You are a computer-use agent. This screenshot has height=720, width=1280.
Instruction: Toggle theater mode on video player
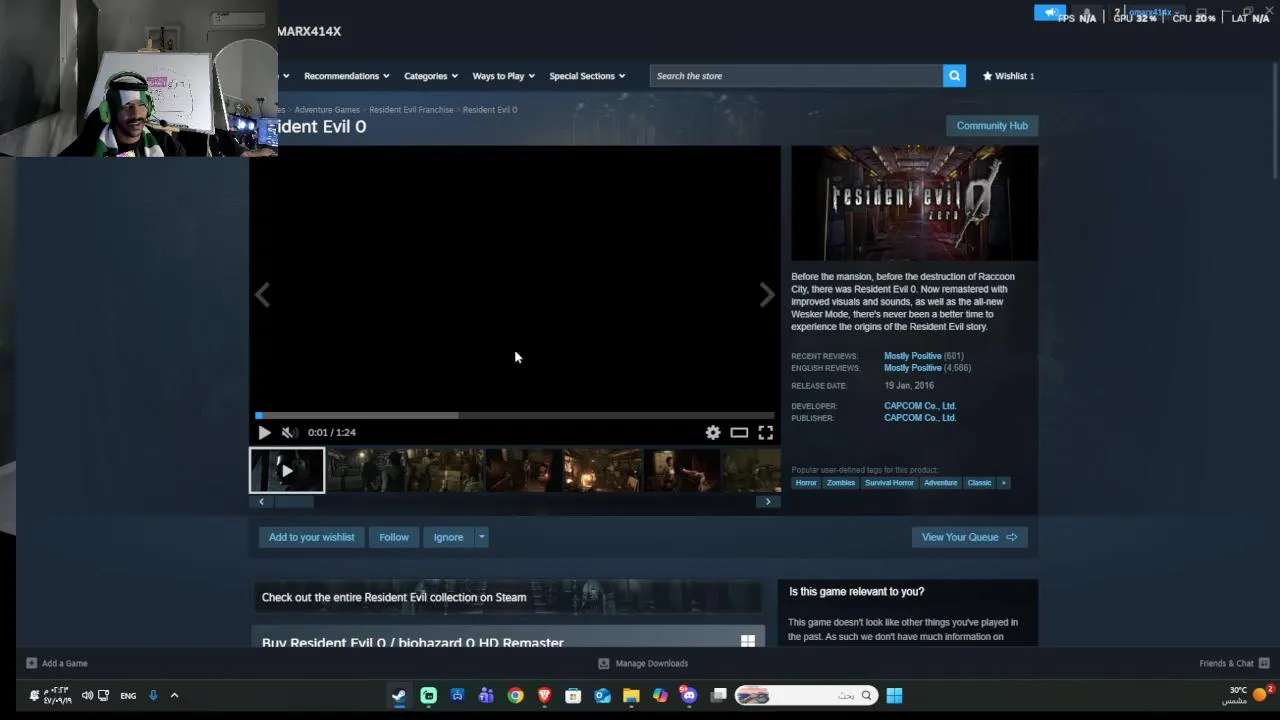pyautogui.click(x=739, y=432)
